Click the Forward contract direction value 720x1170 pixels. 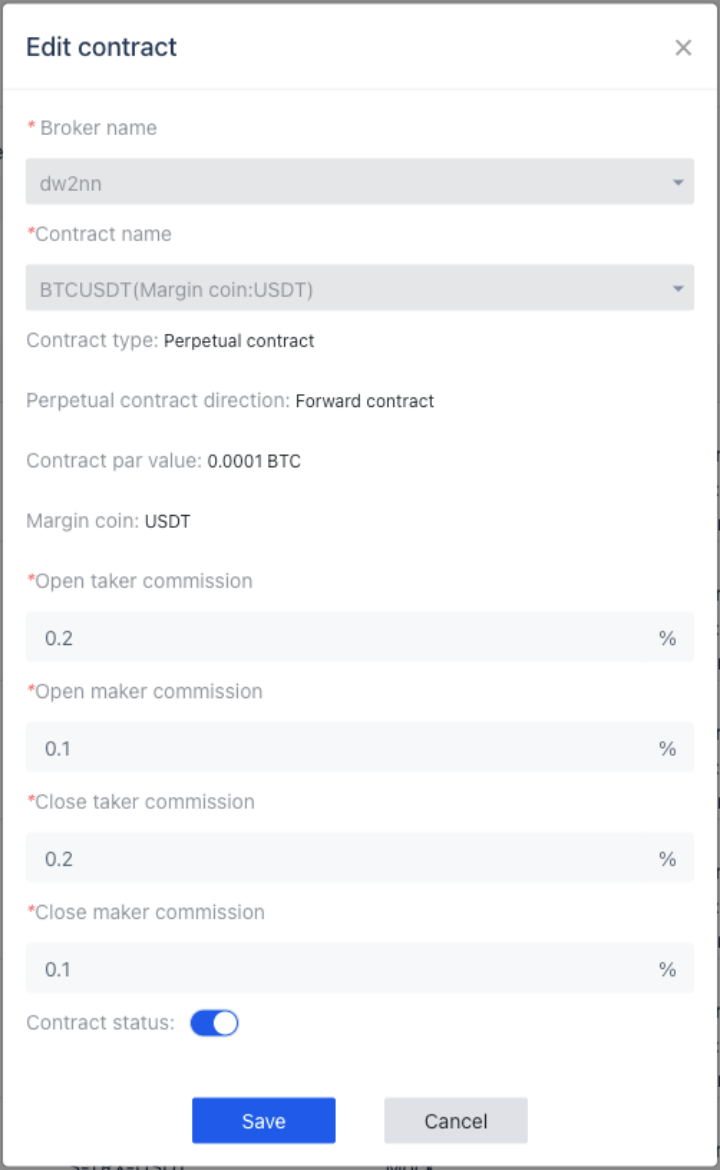pos(364,401)
